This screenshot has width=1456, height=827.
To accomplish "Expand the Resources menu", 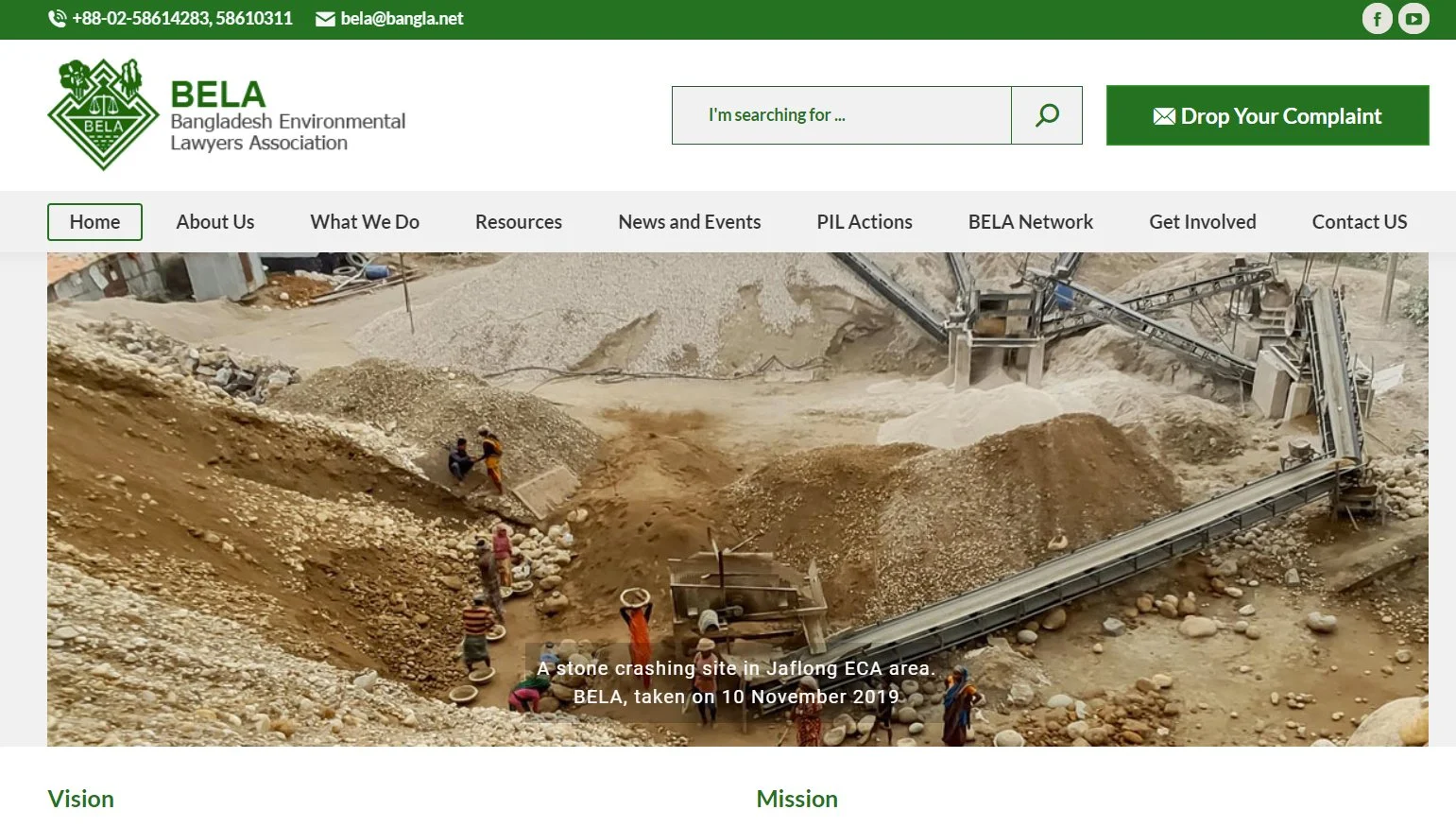I will pyautogui.click(x=519, y=222).
